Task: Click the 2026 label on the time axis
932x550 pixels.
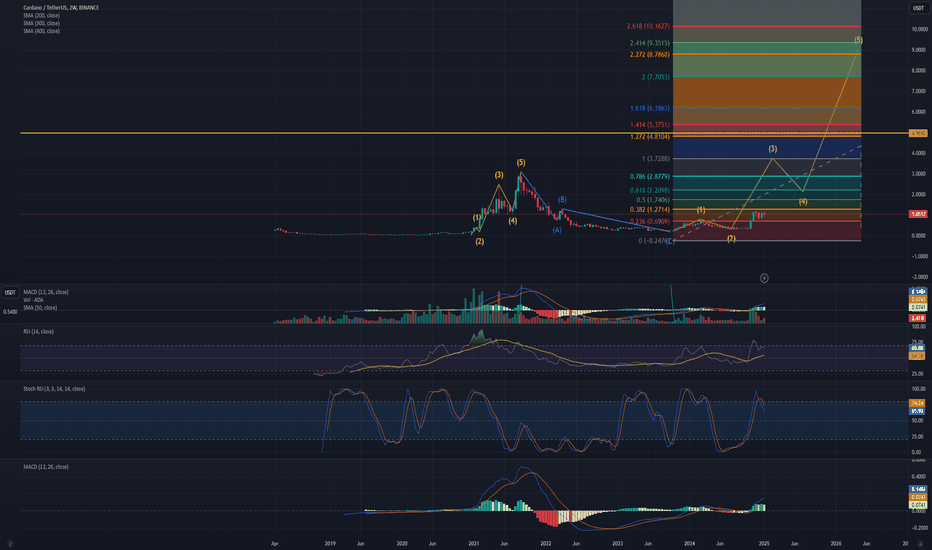Action: 836,543
